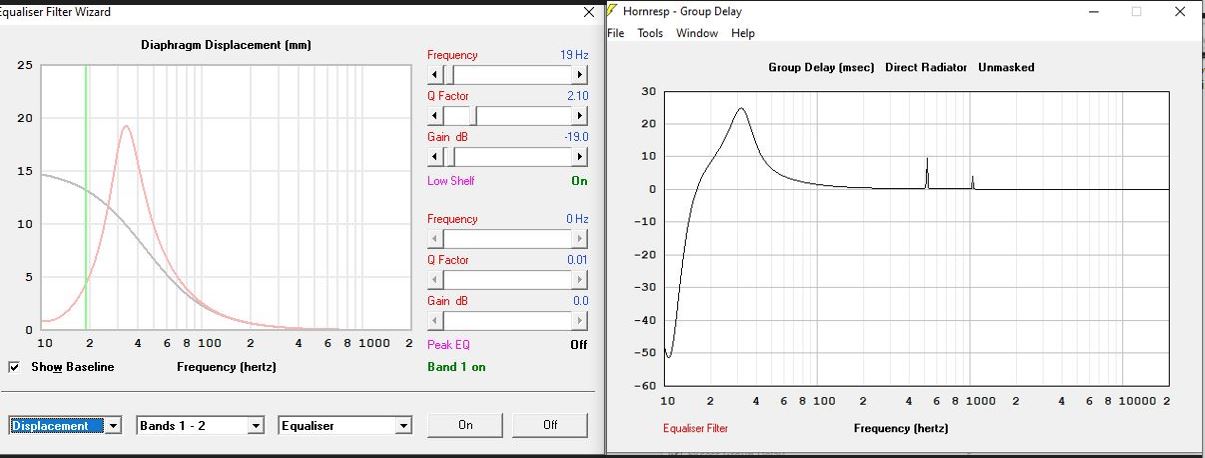The width and height of the screenshot is (1205, 458).
Task: Close the Equaliser Filter Wizard window
Action: 588,12
